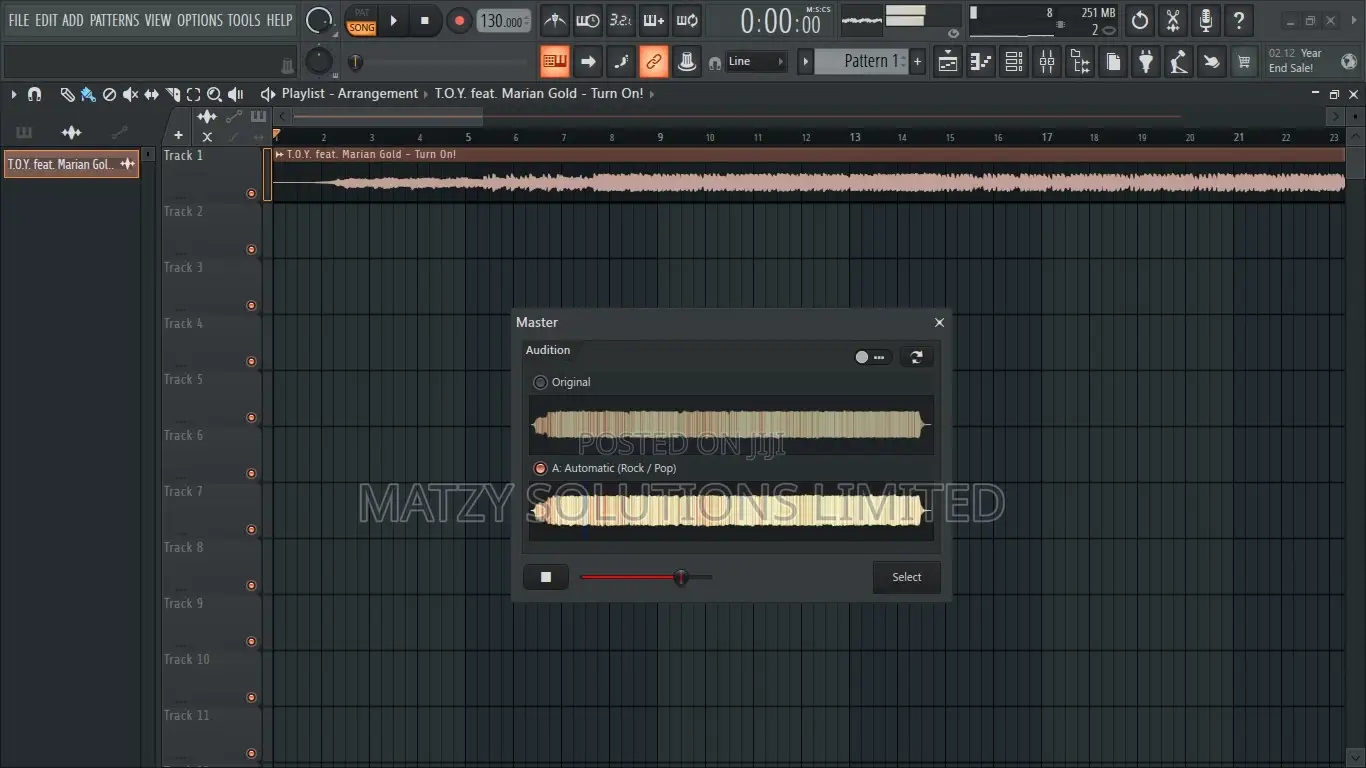Open the plugin picker plug icon
Image resolution: width=1366 pixels, height=768 pixels.
coord(1146,62)
